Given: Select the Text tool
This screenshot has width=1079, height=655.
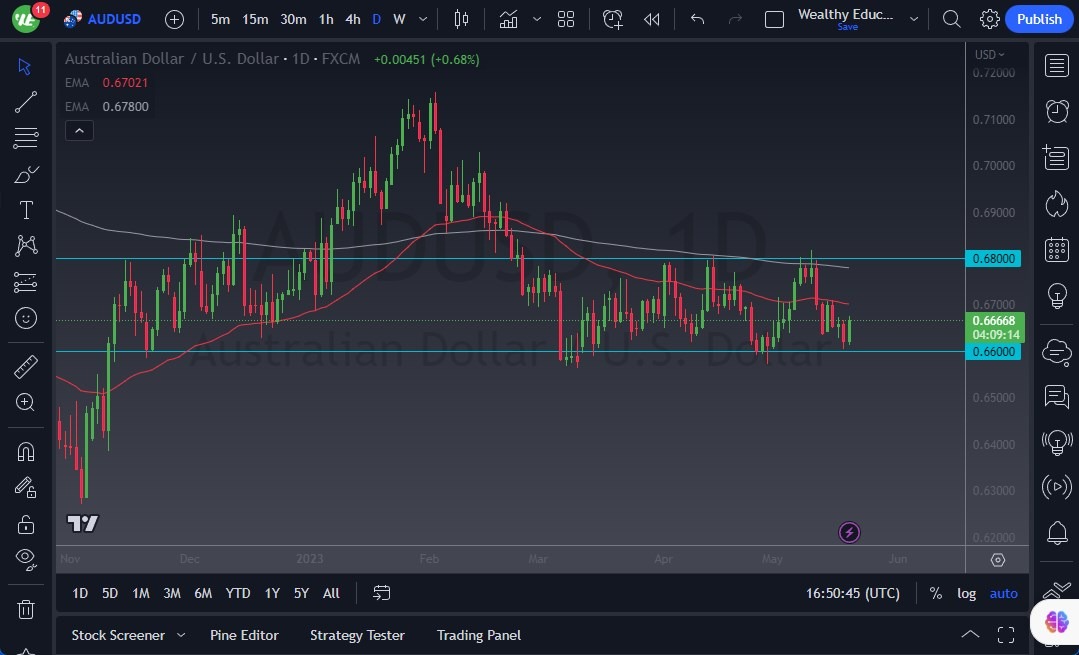Looking at the screenshot, I should (x=25, y=209).
